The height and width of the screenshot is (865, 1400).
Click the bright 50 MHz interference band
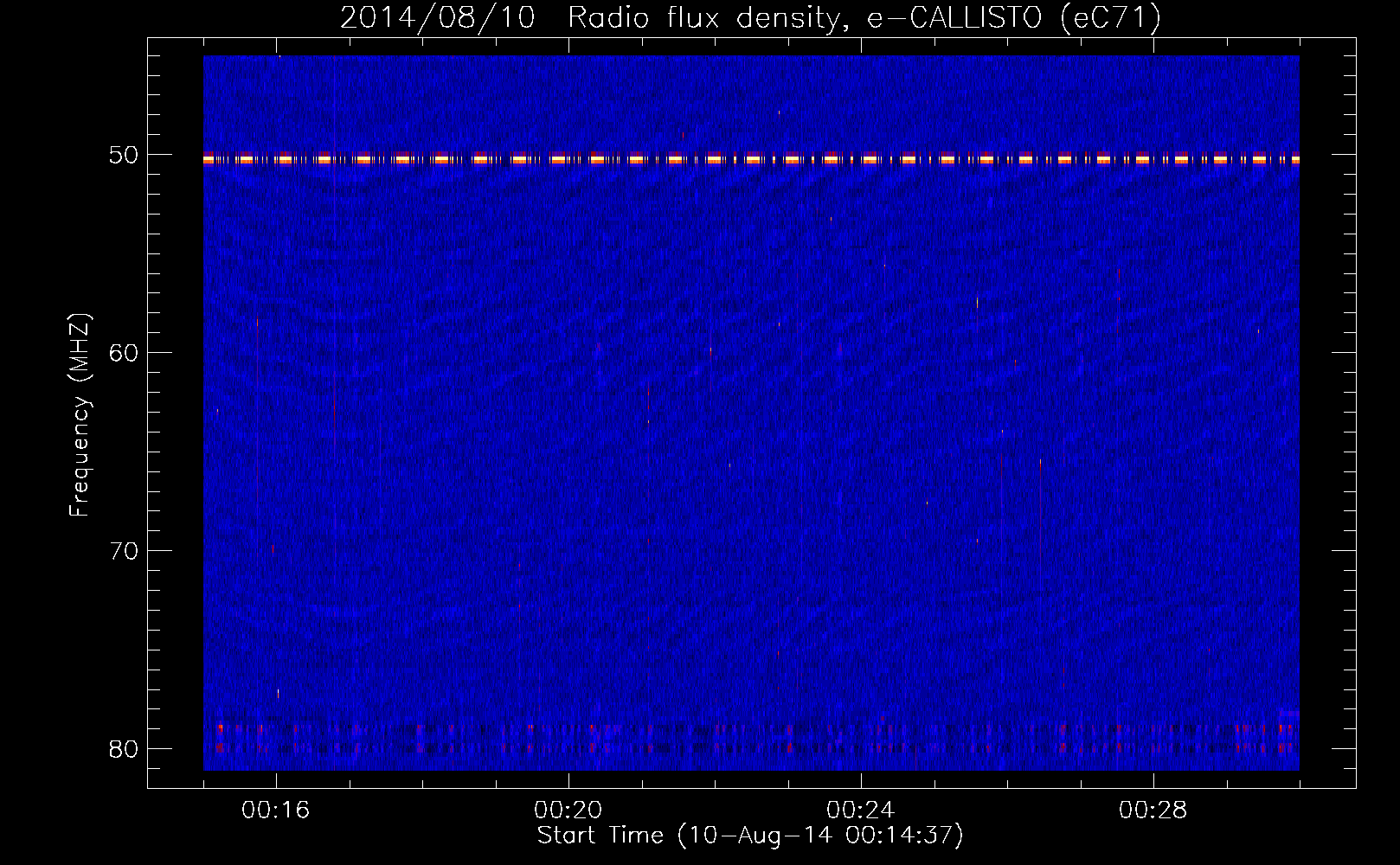[751, 159]
